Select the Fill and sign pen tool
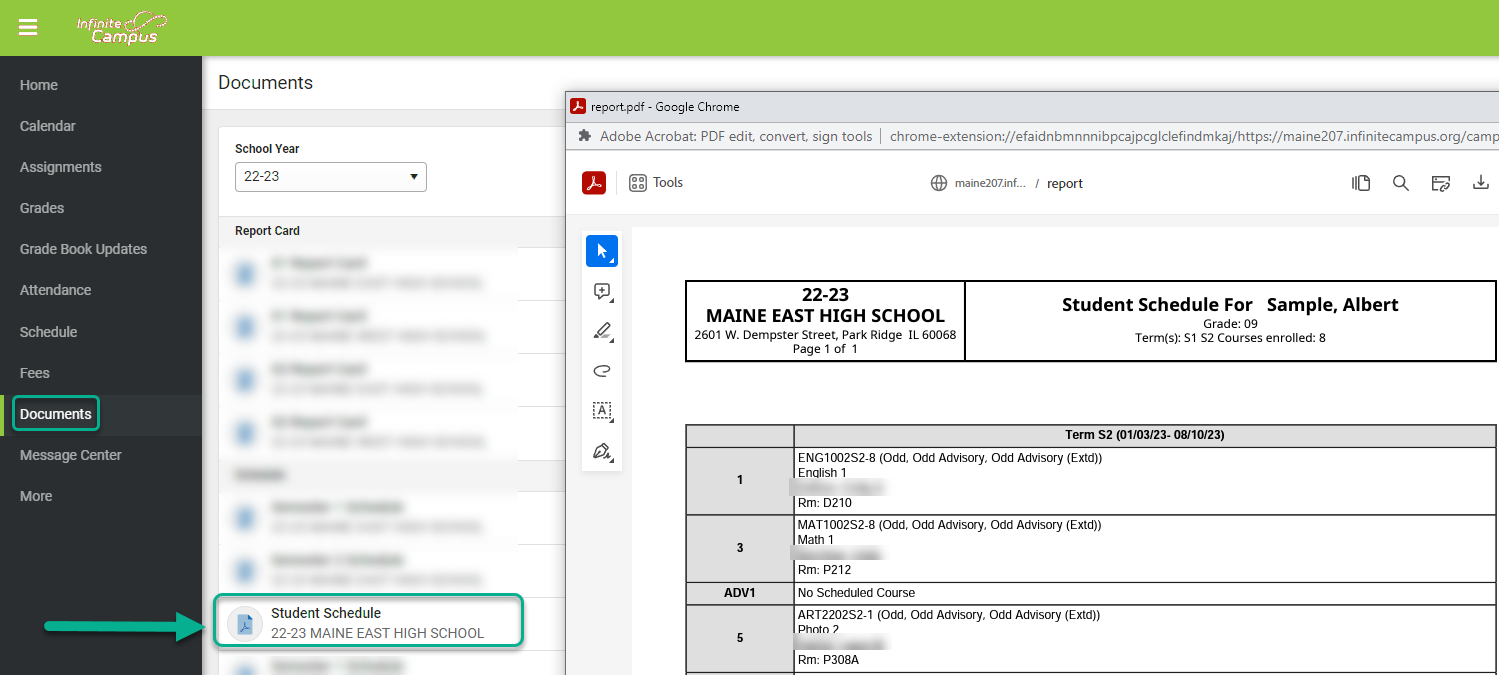 click(x=602, y=451)
